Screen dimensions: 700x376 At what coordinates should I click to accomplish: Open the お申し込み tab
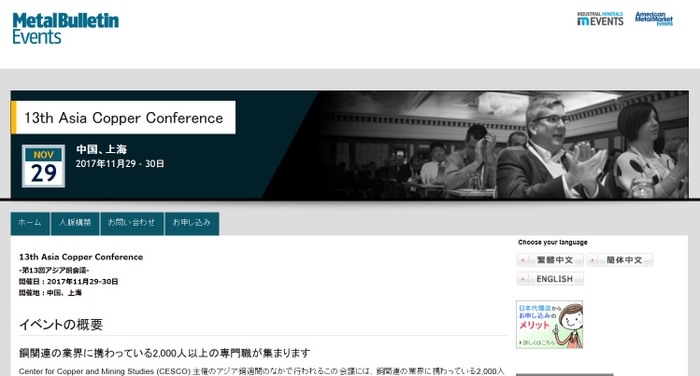pyautogui.click(x=192, y=223)
